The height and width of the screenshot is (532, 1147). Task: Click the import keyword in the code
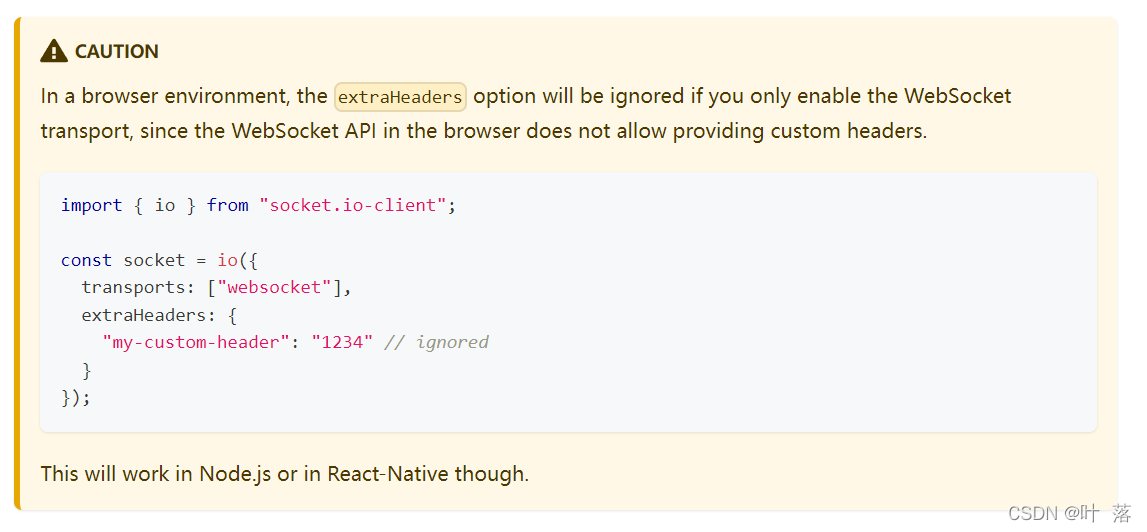click(91, 205)
